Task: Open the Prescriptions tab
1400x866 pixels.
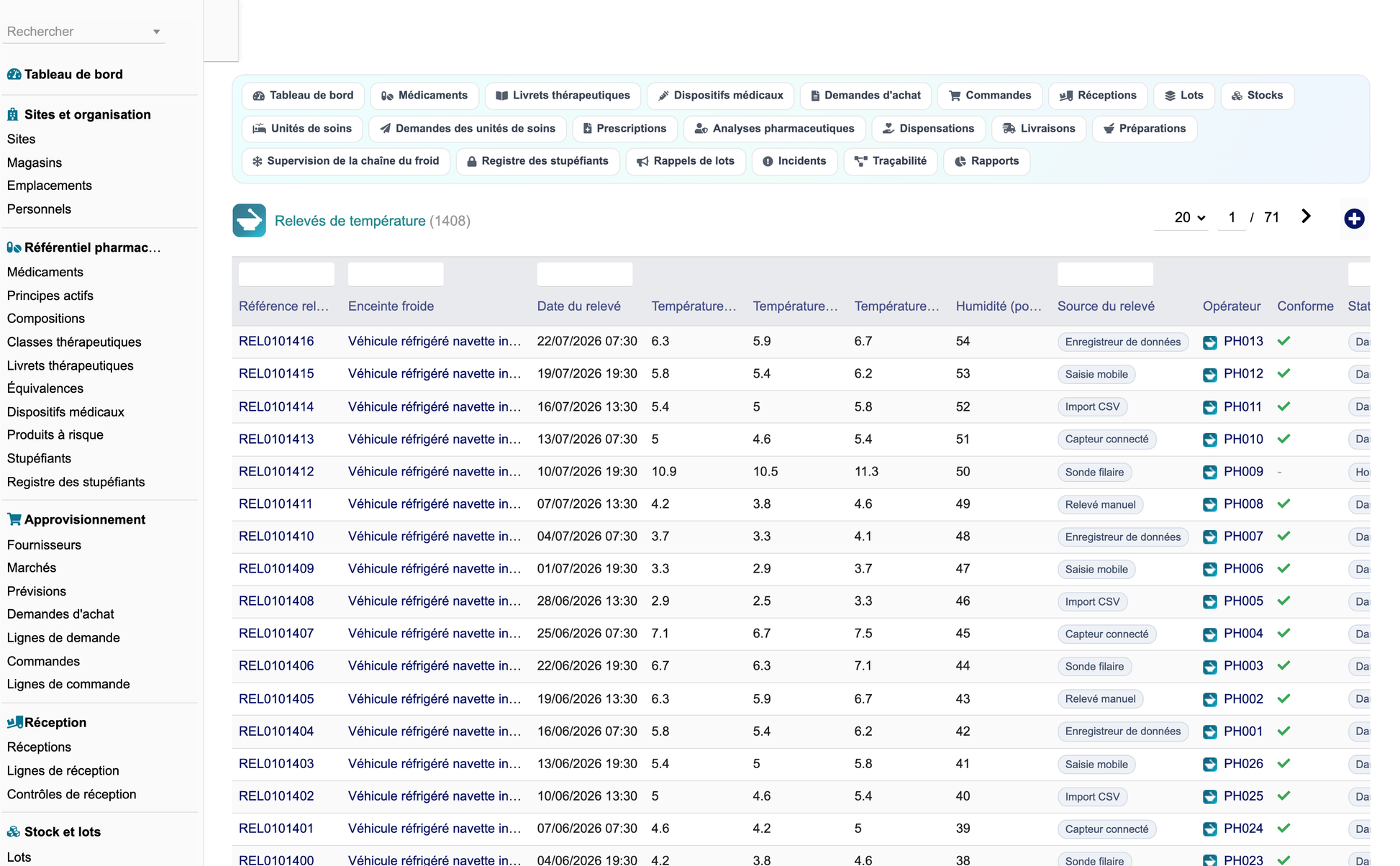Action: 624,128
